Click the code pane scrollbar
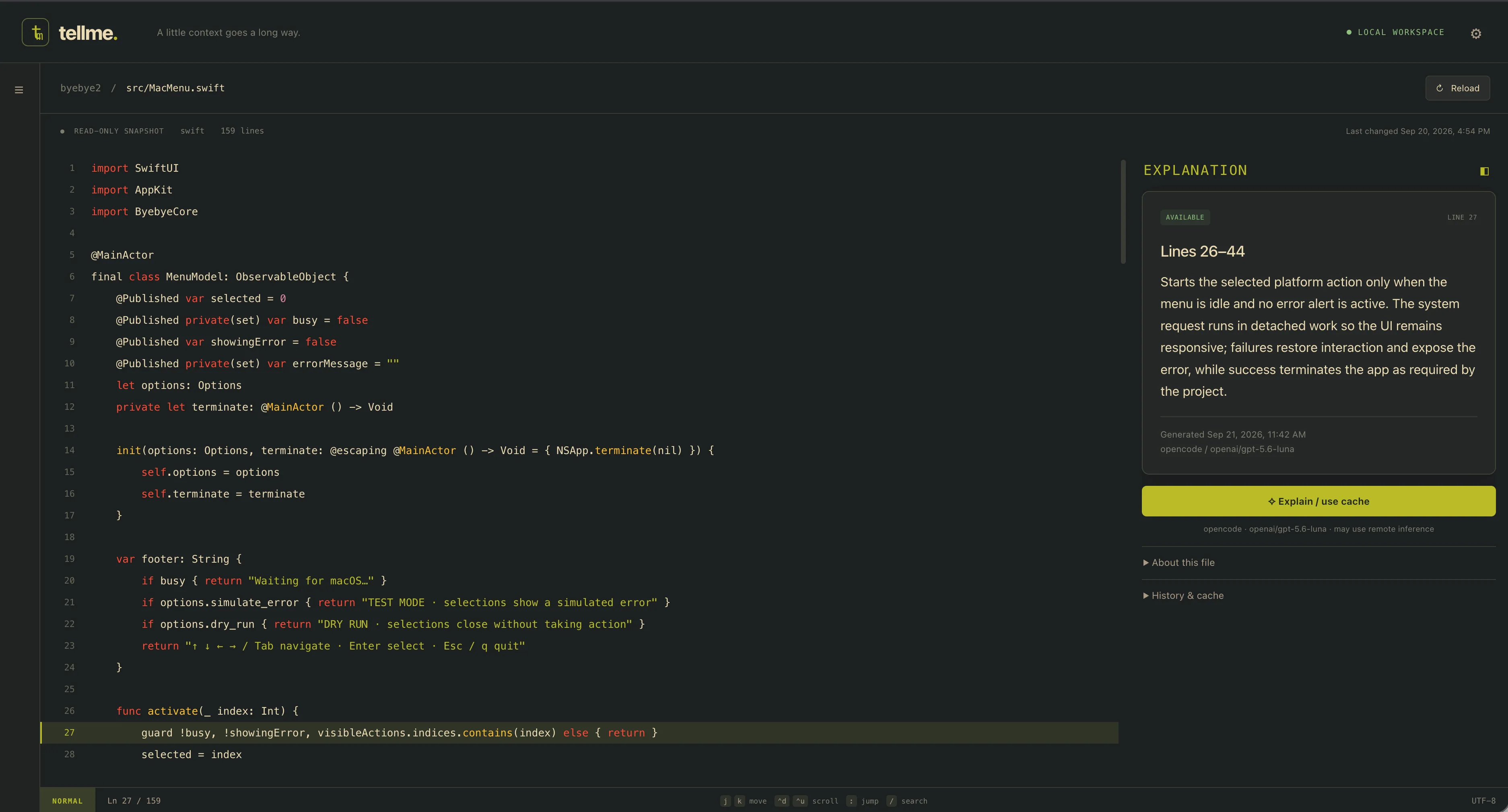1508x812 pixels. tap(1123, 212)
